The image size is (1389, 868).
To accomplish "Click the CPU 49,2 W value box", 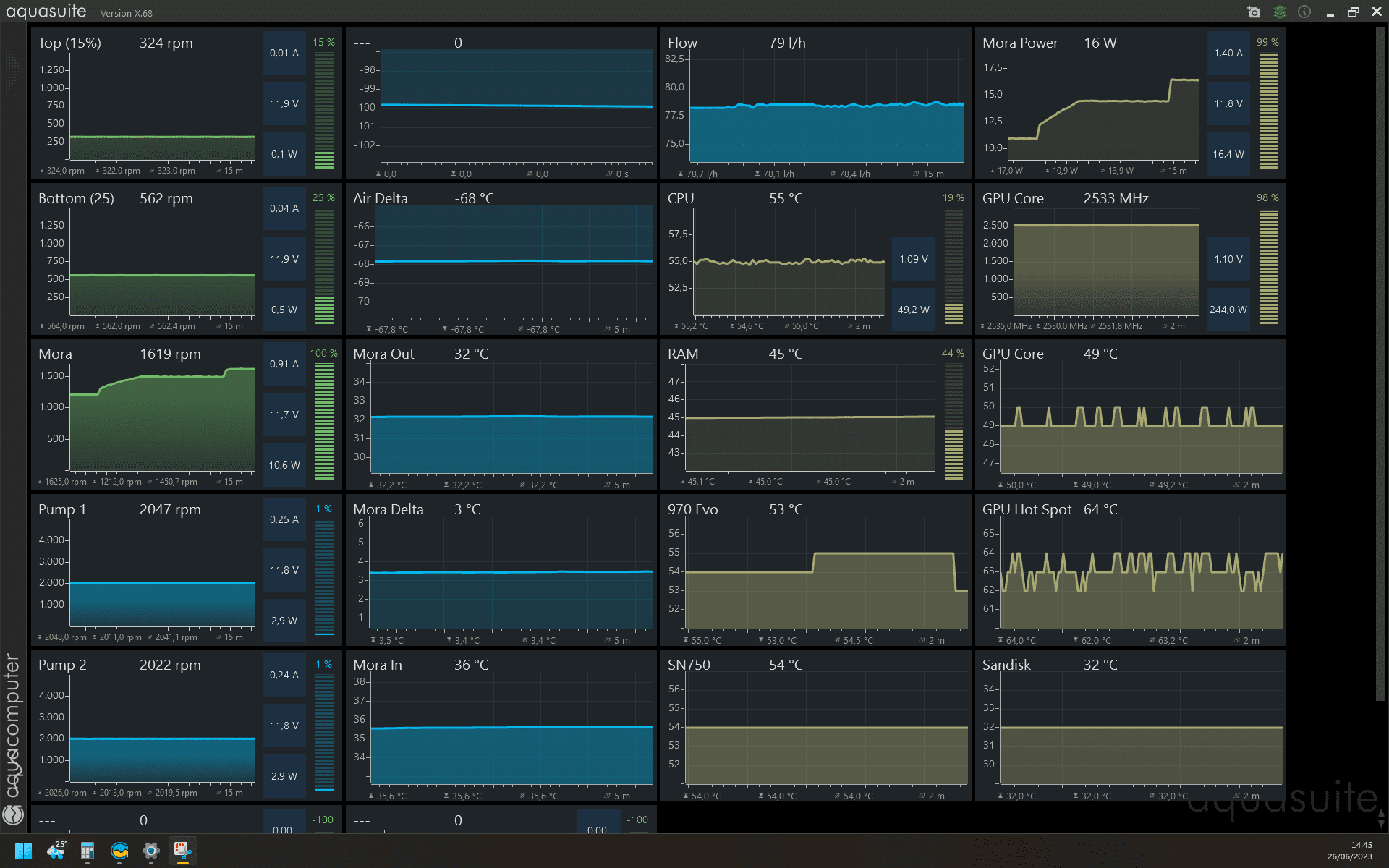I will [913, 310].
